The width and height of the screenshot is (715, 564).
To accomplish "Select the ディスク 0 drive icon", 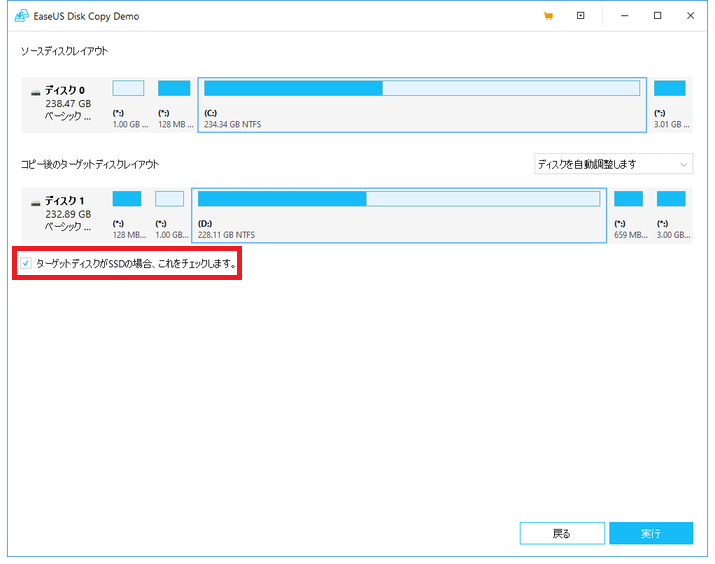I will [x=36, y=91].
